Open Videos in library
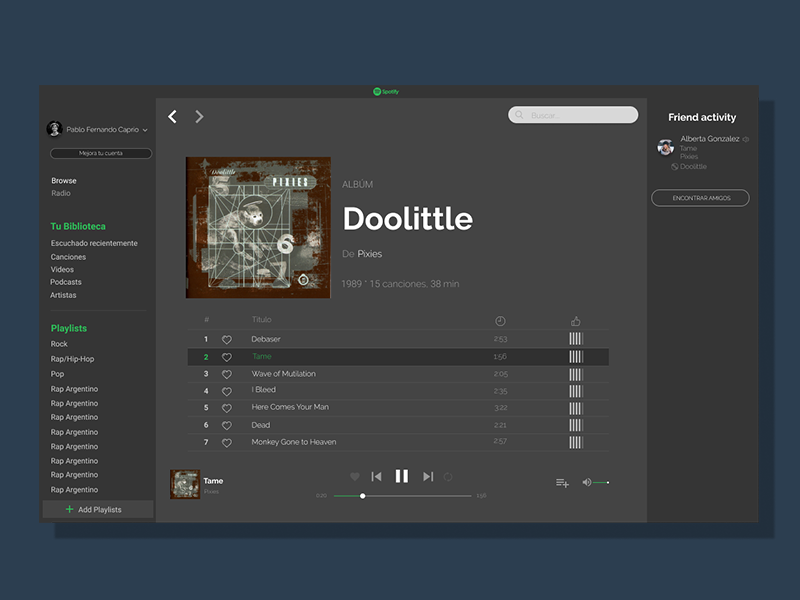This screenshot has width=800, height=600. point(62,269)
